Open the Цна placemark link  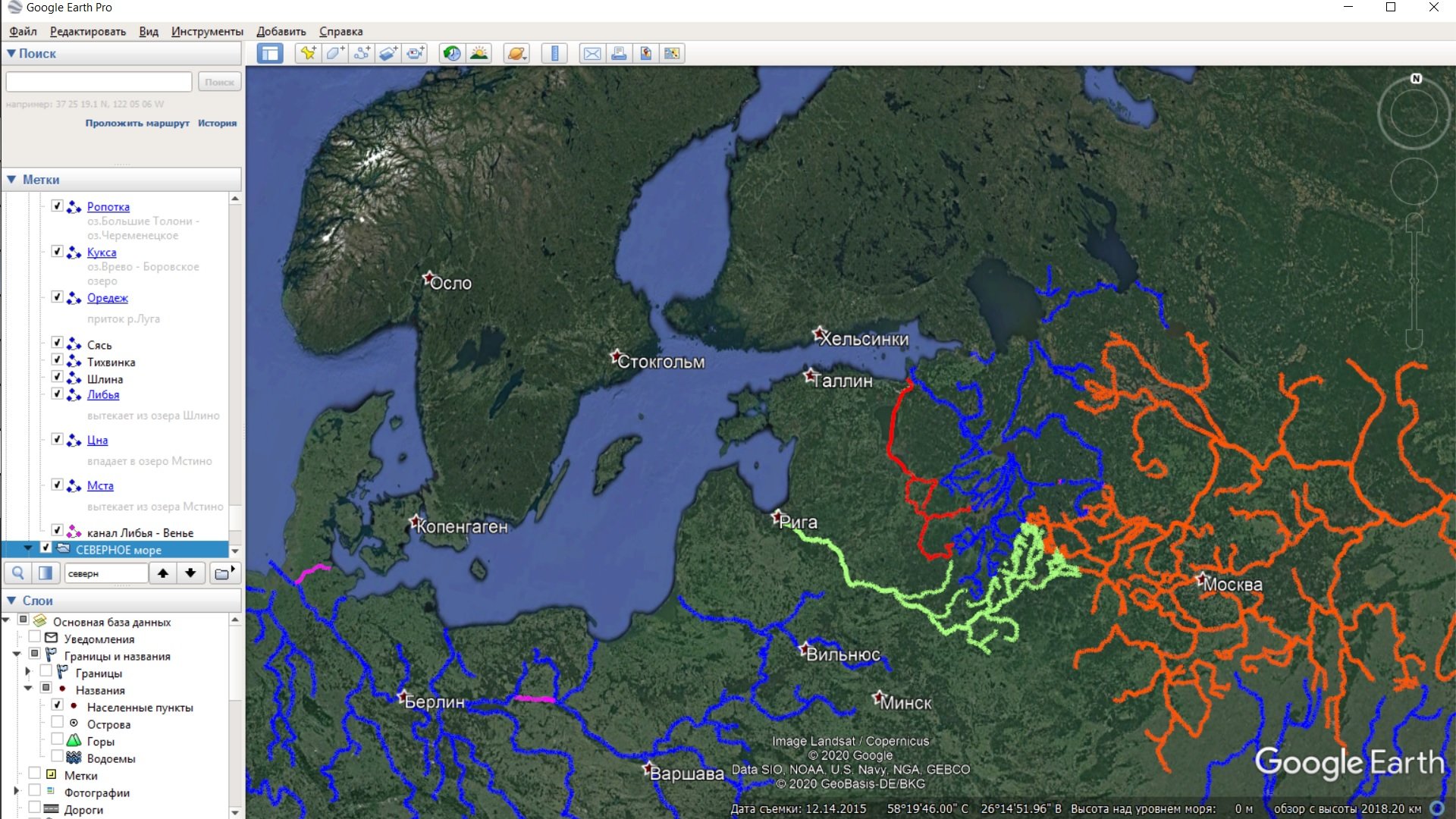pos(97,440)
